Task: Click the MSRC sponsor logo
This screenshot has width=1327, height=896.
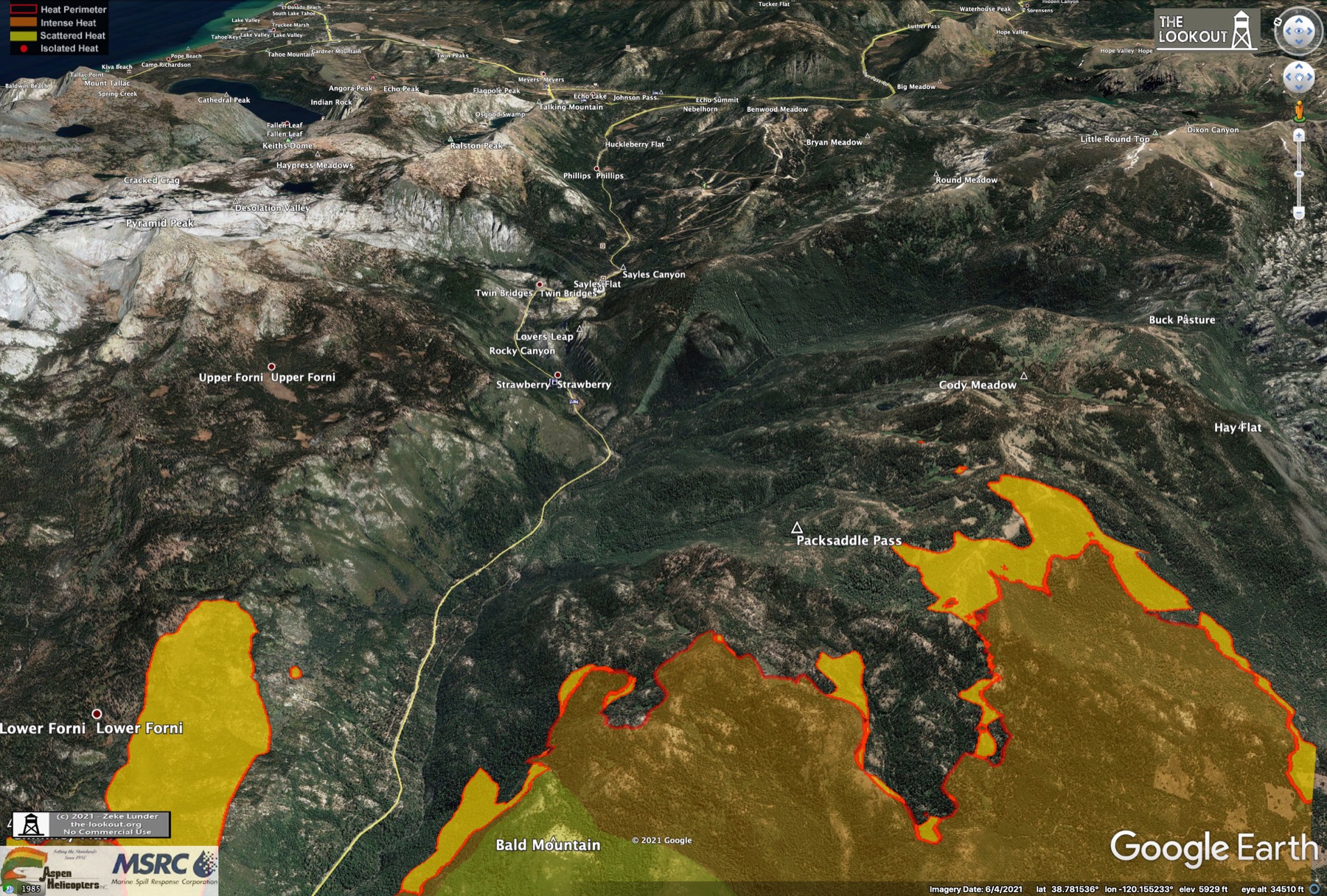Action: (164, 868)
